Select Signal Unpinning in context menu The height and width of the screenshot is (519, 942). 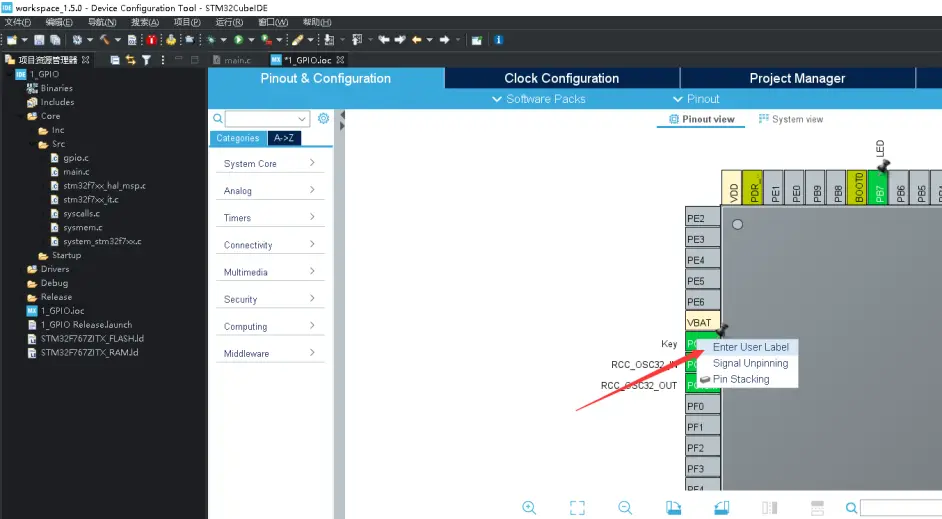[x=750, y=363]
